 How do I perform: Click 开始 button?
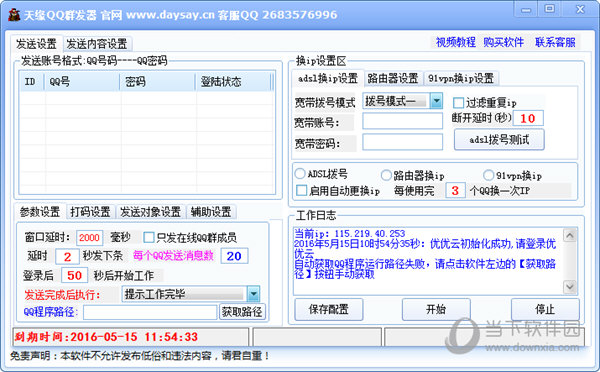436,309
